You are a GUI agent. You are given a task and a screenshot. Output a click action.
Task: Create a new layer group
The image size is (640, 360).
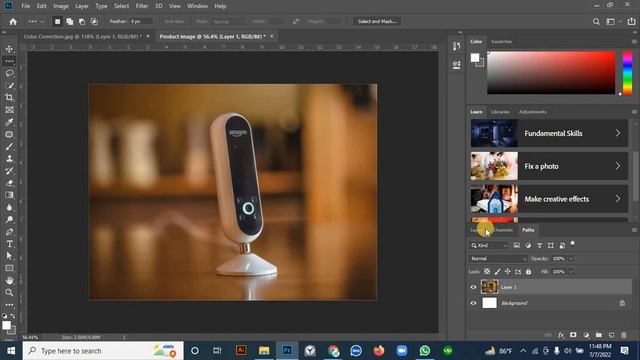tap(599, 335)
